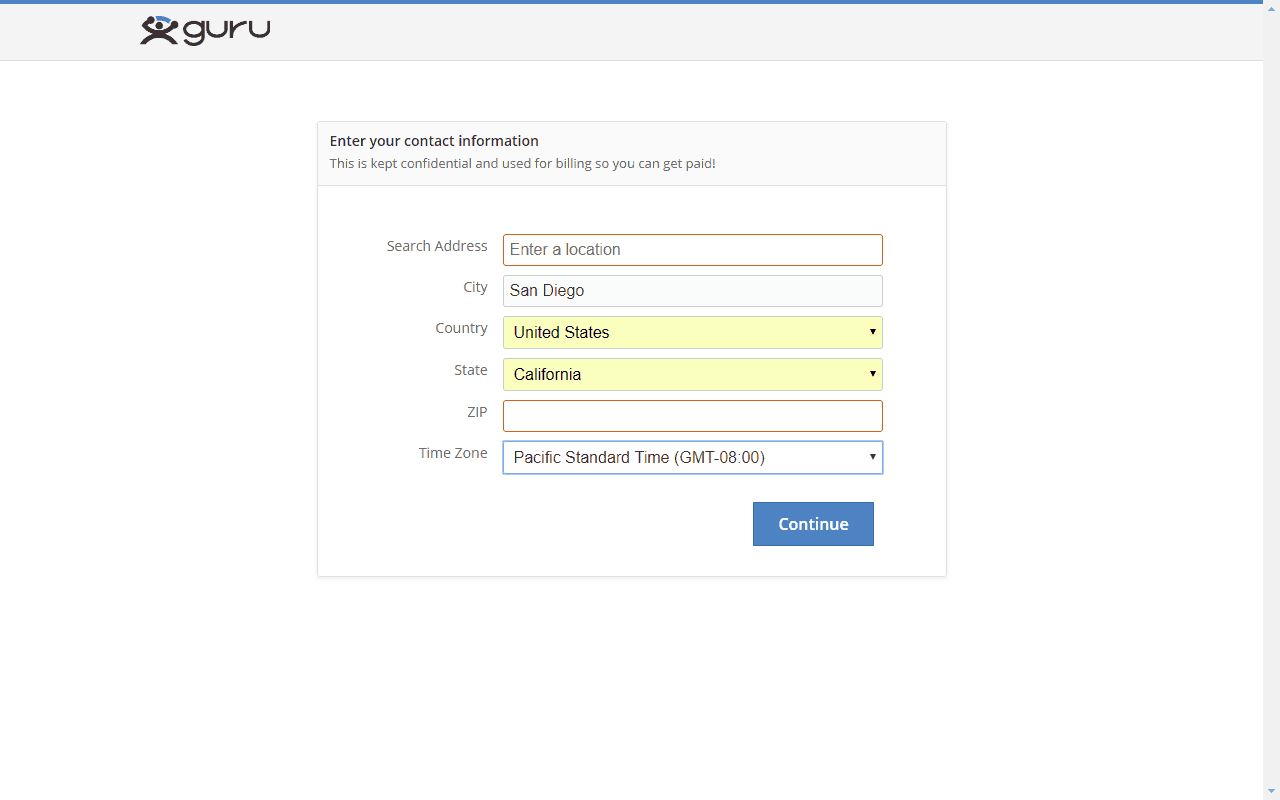Click the "ZIP" field label

tap(477, 412)
